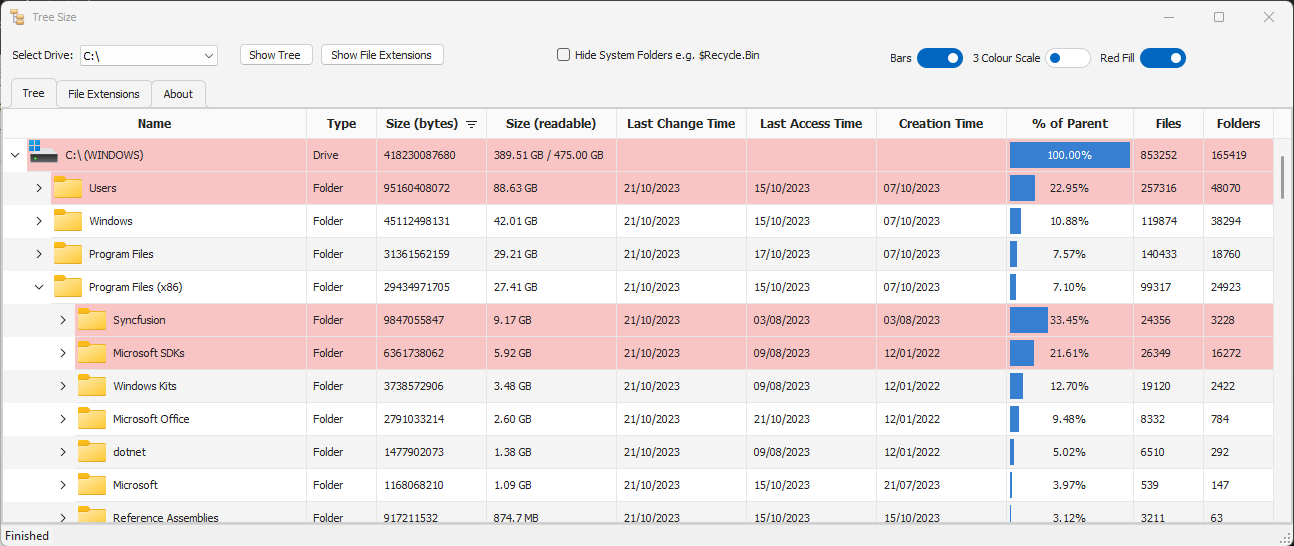Disable the Red Fill toggle
The image size is (1294, 546).
pyautogui.click(x=1162, y=58)
